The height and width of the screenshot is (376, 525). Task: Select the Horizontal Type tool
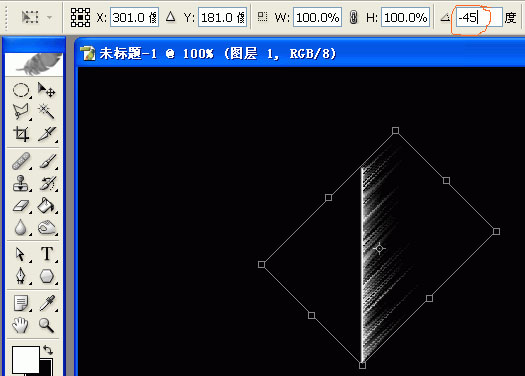point(46,254)
